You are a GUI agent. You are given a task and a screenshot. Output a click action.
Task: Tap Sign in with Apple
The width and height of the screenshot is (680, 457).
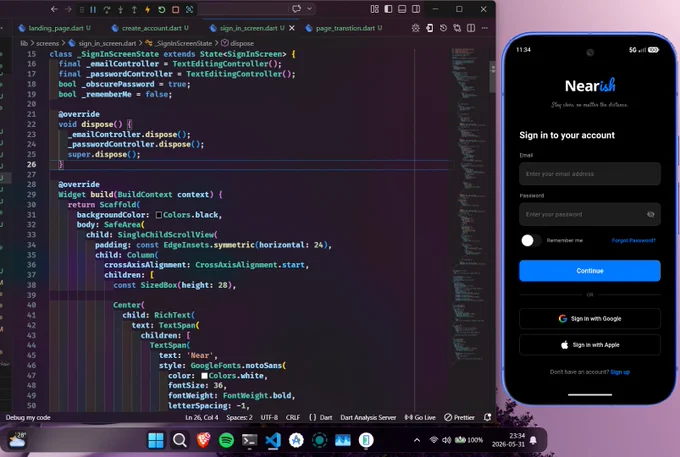tap(590, 345)
